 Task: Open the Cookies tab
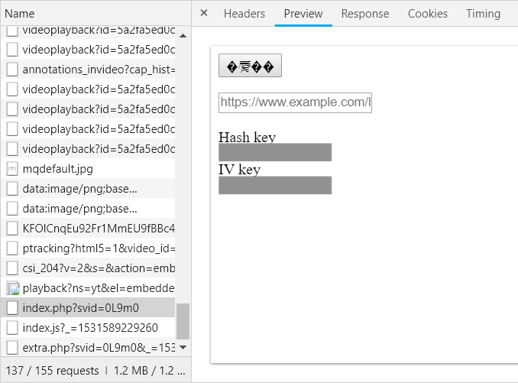428,14
